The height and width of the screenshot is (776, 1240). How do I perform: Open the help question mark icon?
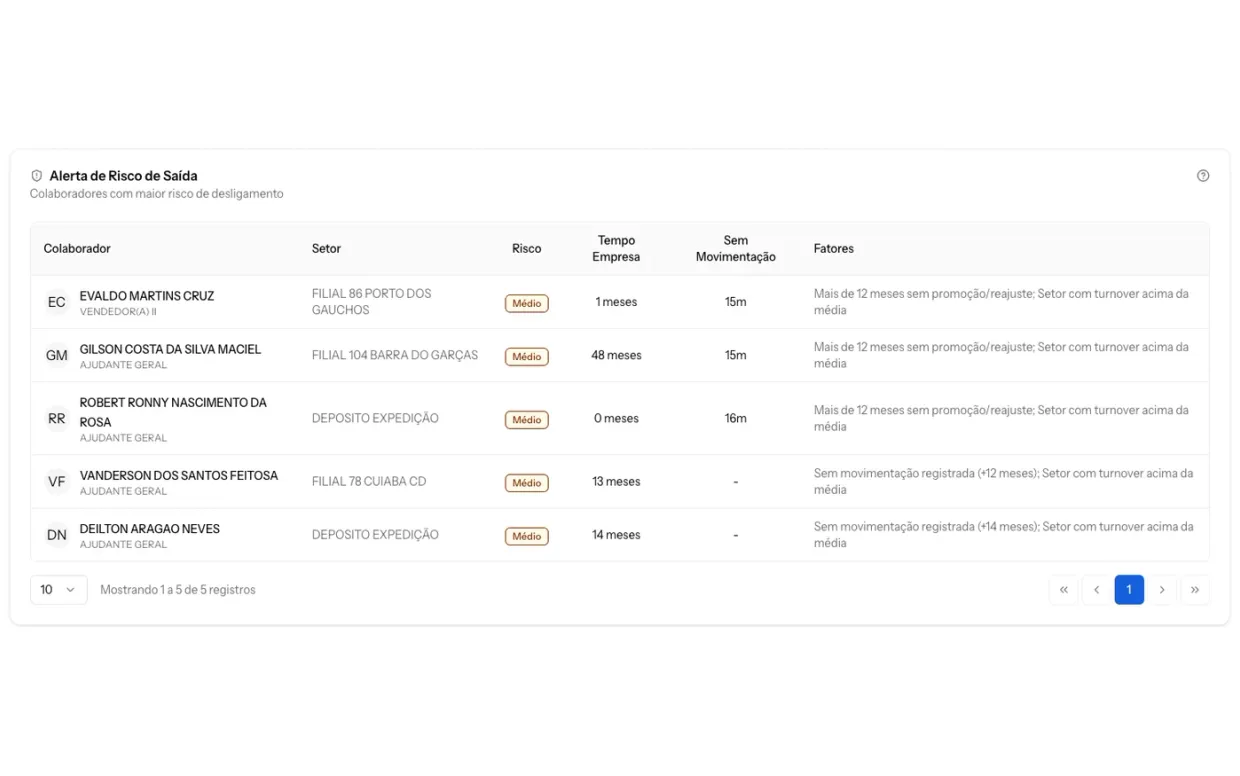click(x=1203, y=176)
